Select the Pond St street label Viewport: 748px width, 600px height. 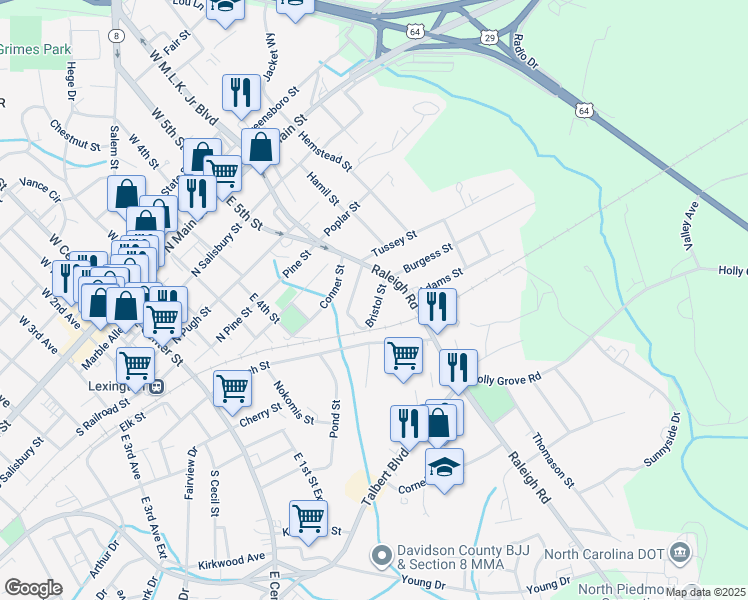point(335,419)
